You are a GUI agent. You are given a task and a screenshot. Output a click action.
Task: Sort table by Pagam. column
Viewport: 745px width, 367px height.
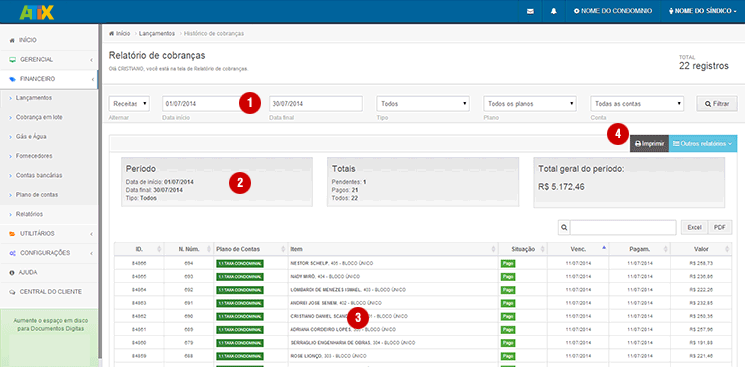tap(640, 249)
